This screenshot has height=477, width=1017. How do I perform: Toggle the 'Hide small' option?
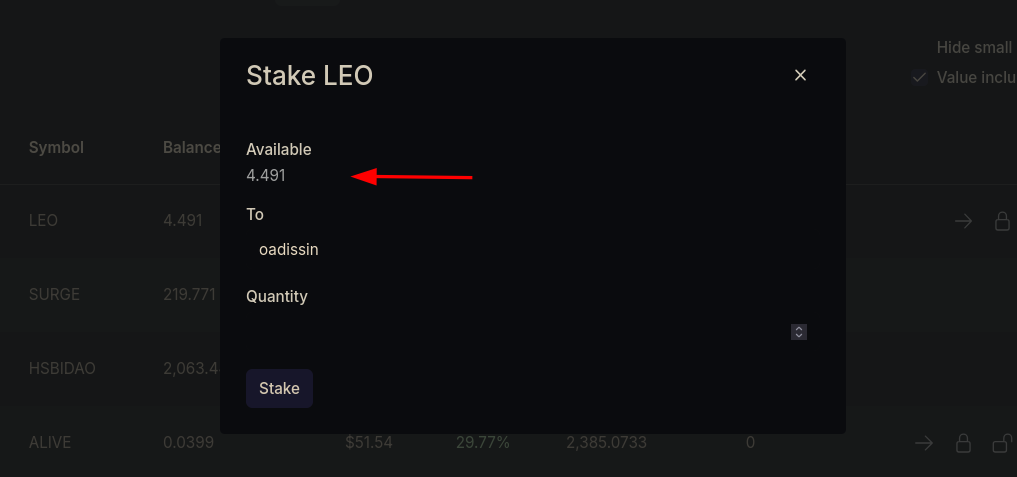(975, 47)
